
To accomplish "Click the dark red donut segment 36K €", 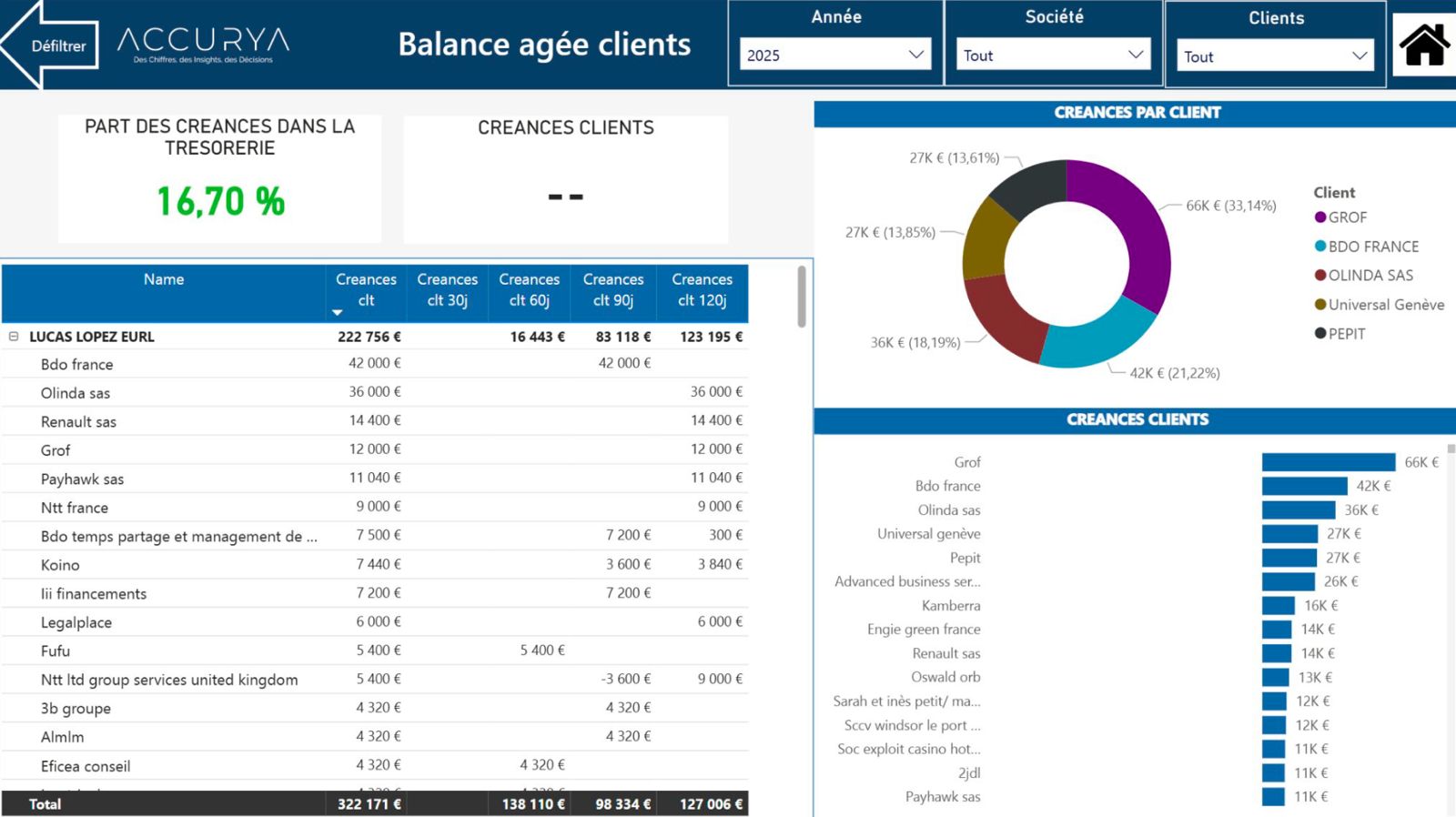I will pyautogui.click(x=999, y=317).
